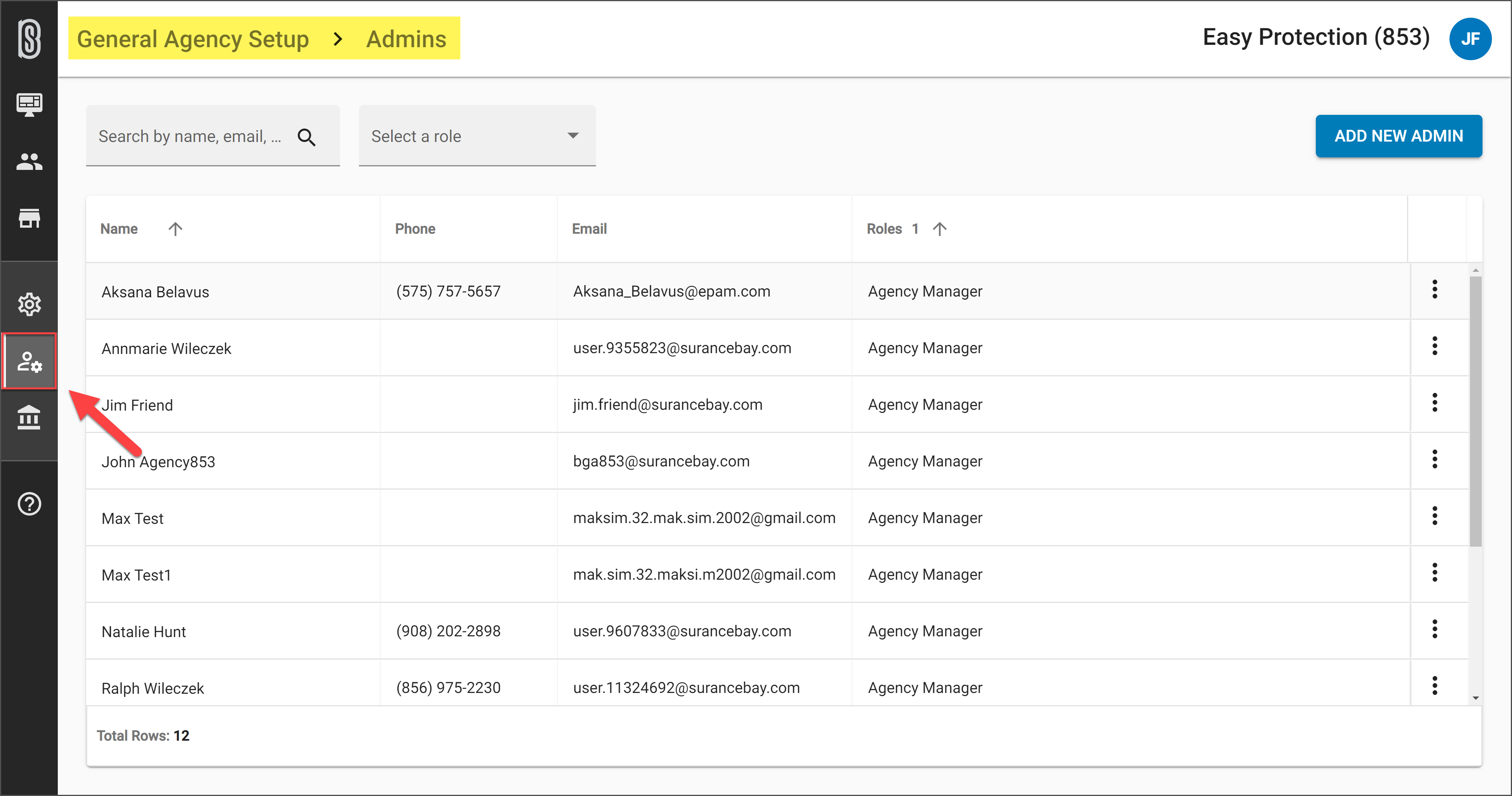1512x796 pixels.
Task: Click the table vertical scrollbar thumb
Action: tap(1475, 411)
